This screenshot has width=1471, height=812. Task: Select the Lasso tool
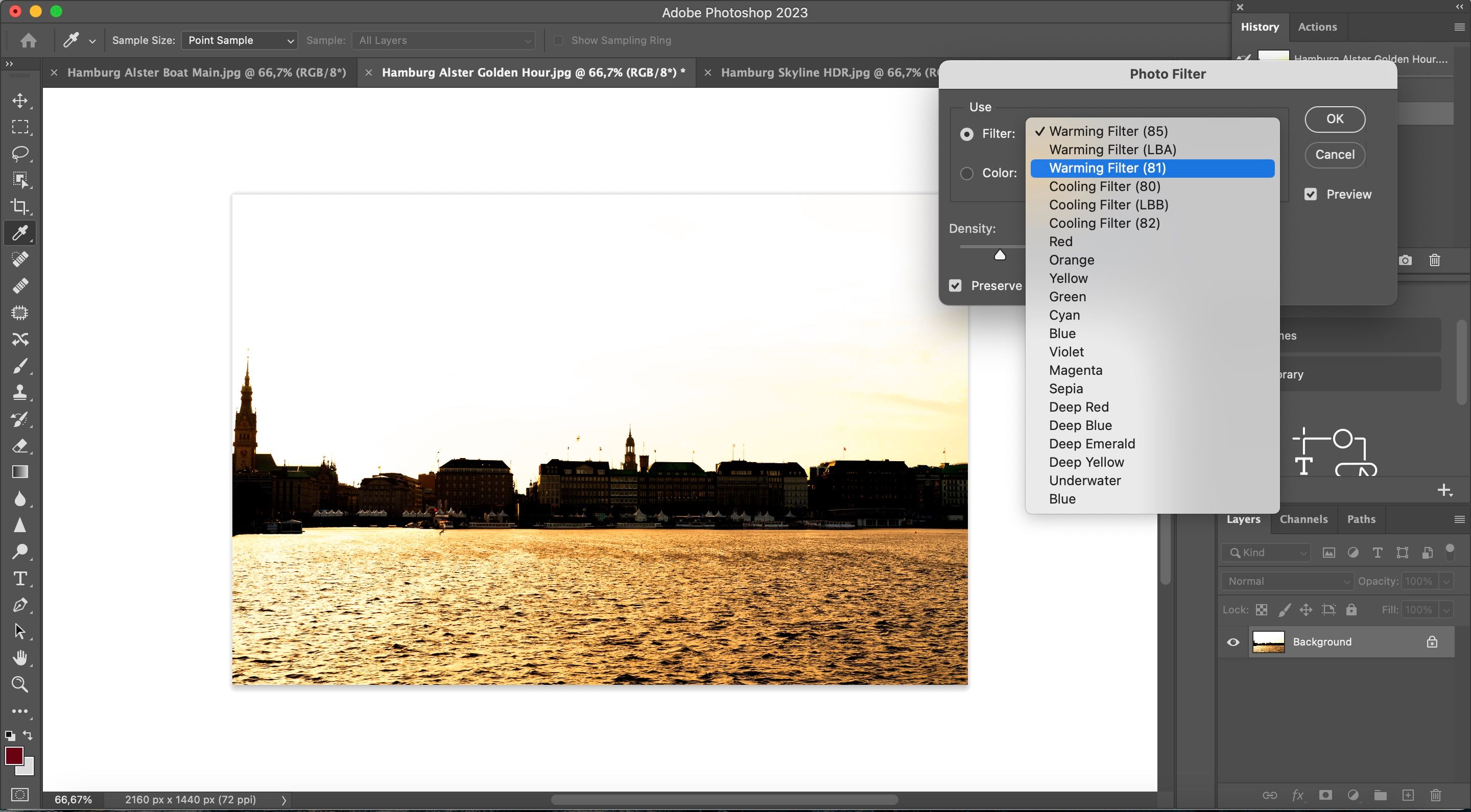point(20,154)
